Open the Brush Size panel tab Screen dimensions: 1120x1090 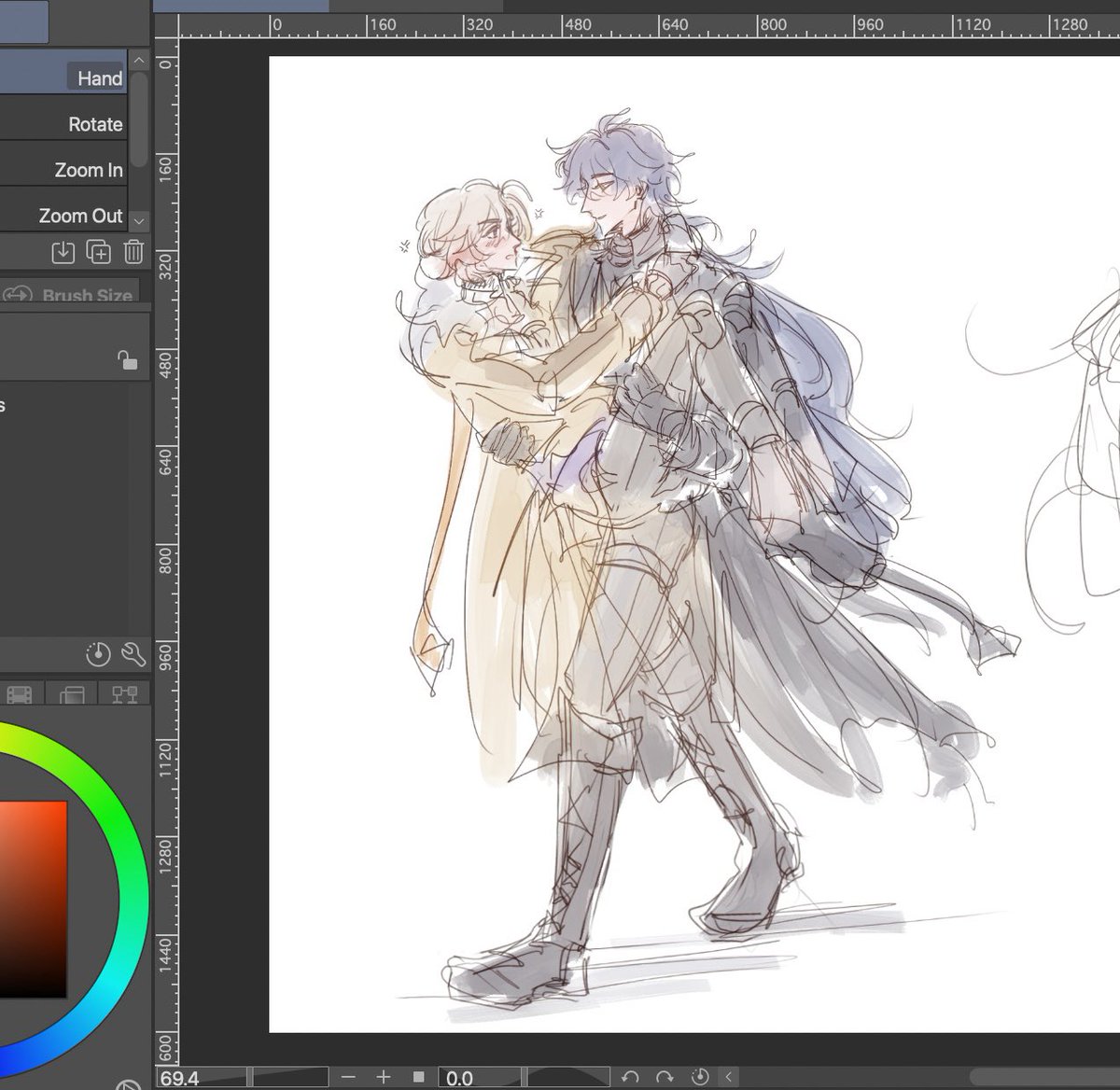(70, 291)
